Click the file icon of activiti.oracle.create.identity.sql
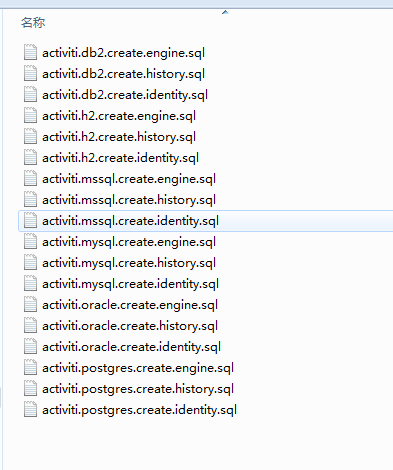The image size is (393, 470). click(x=30, y=347)
